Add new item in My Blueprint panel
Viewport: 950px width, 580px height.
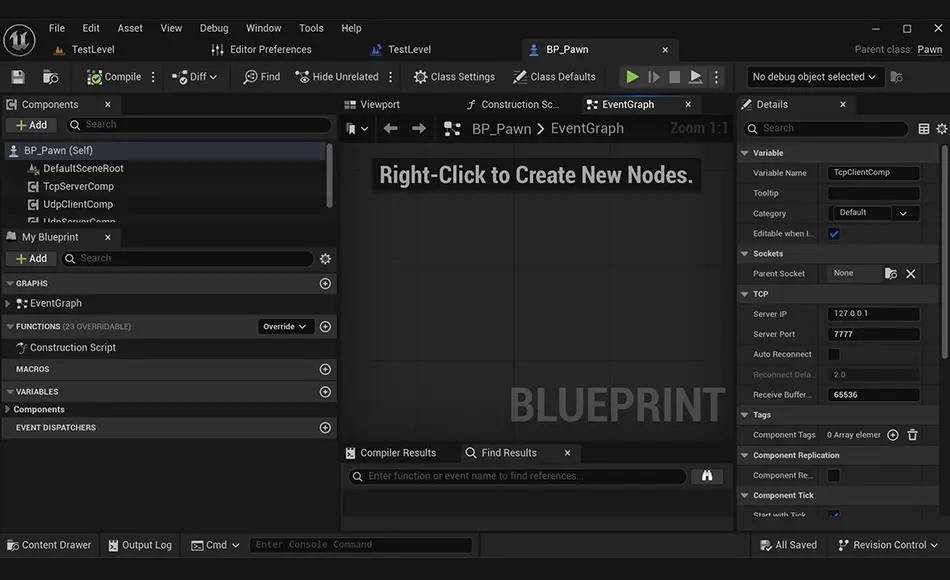[x=32, y=259]
